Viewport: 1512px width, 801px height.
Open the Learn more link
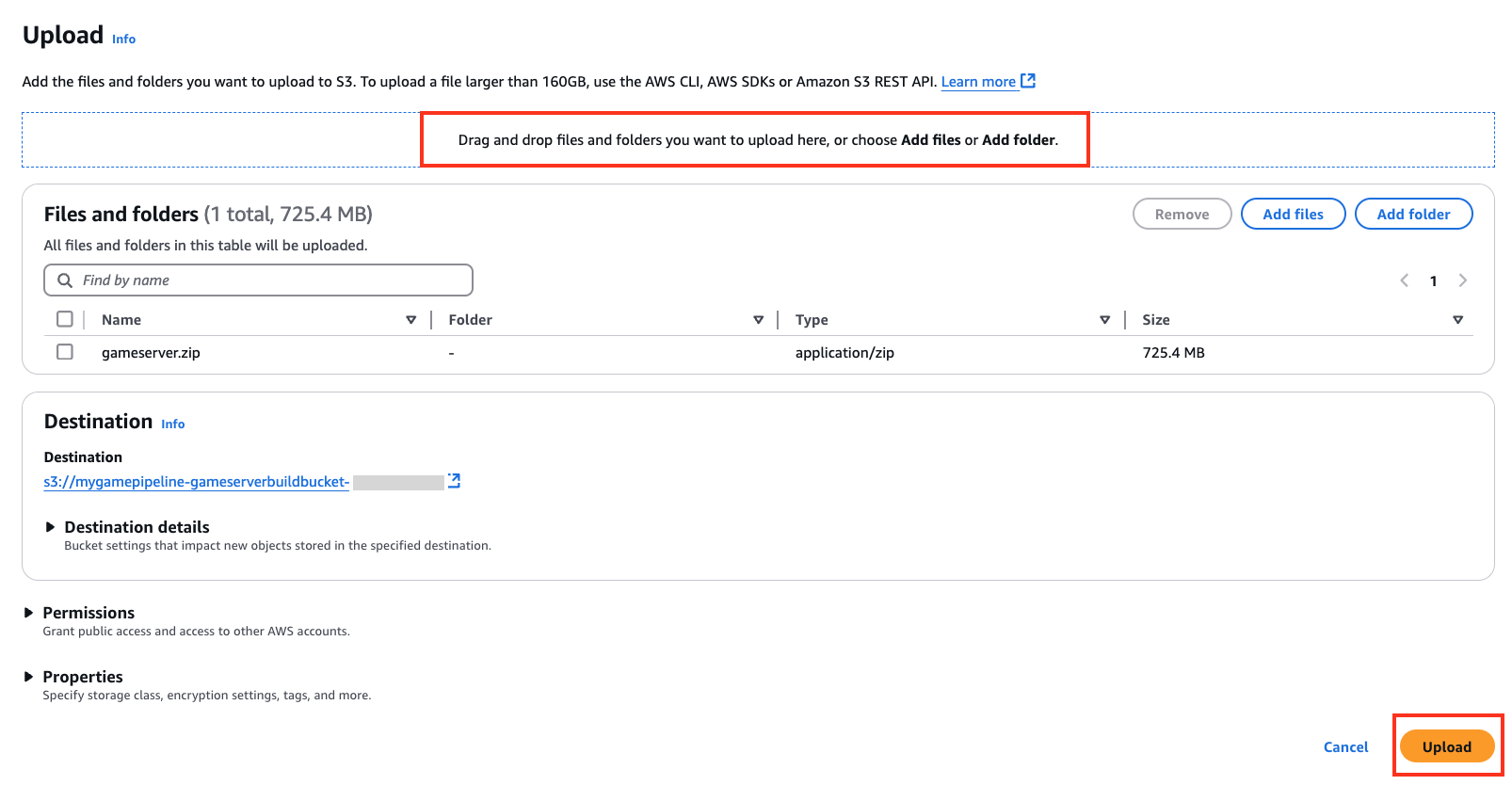[x=978, y=82]
